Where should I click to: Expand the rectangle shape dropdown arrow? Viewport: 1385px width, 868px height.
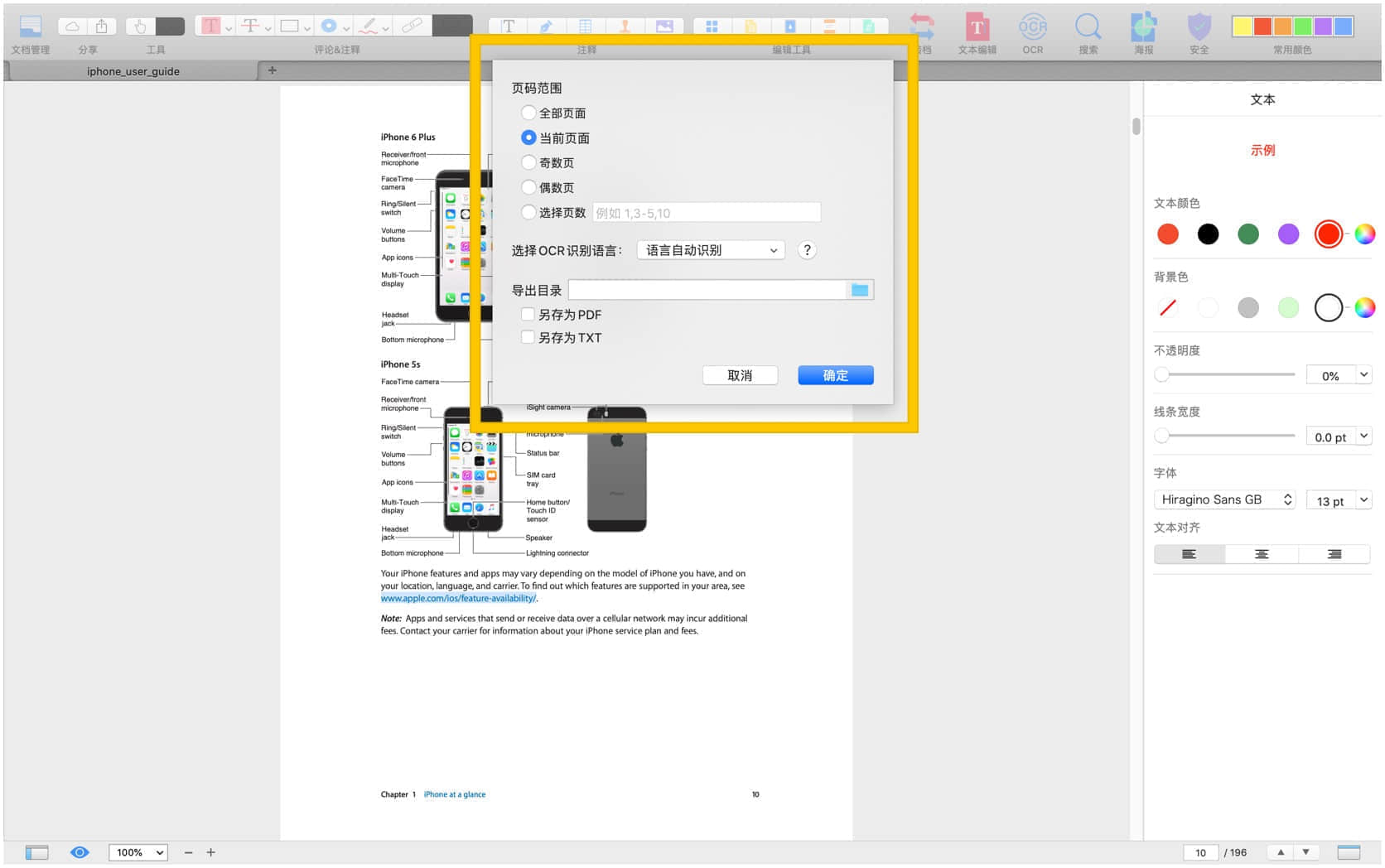pos(306,29)
